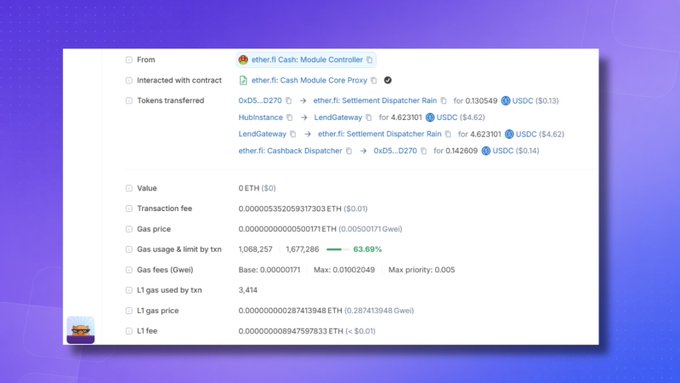
Task: Open USDC token link in third transfer row
Action: 526,134
